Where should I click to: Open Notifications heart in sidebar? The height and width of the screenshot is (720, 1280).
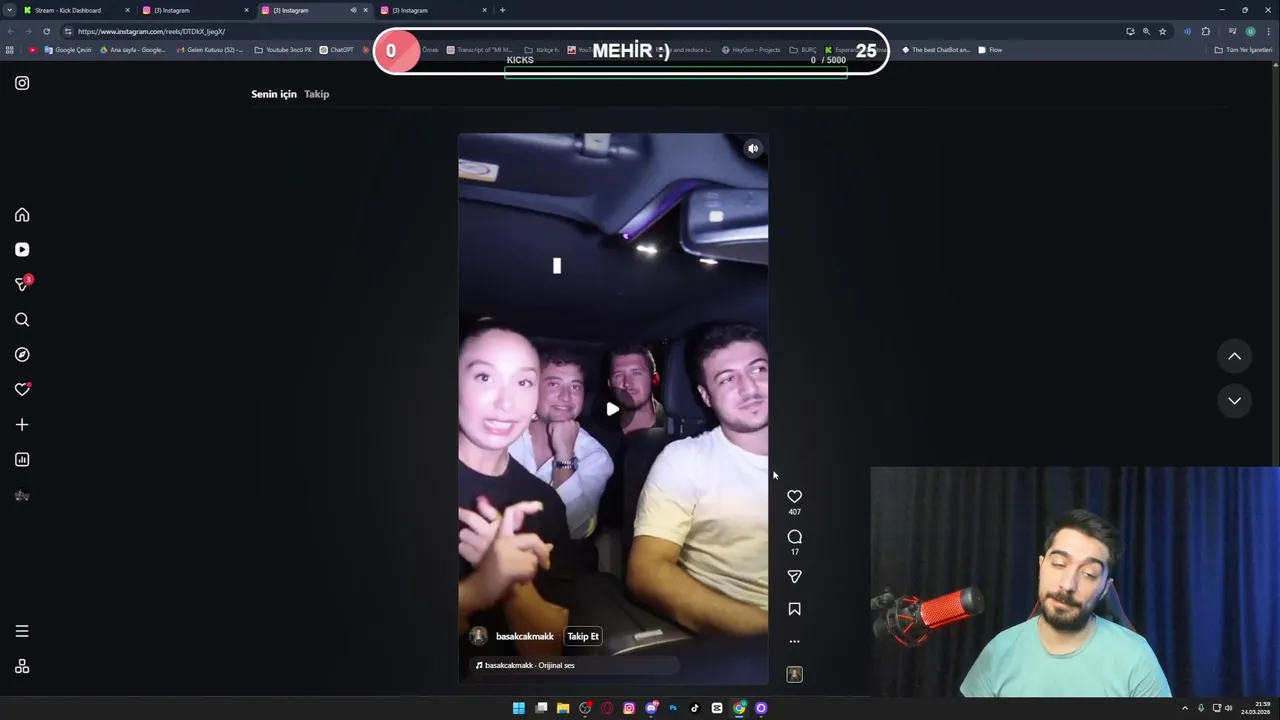pyautogui.click(x=22, y=390)
